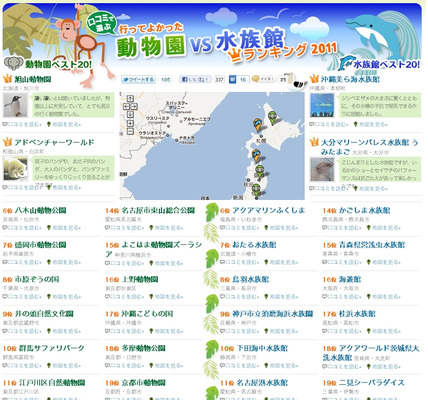Select the green zoo marker on Hokkaido
Viewport: 428px width, 400px height.
[272, 118]
